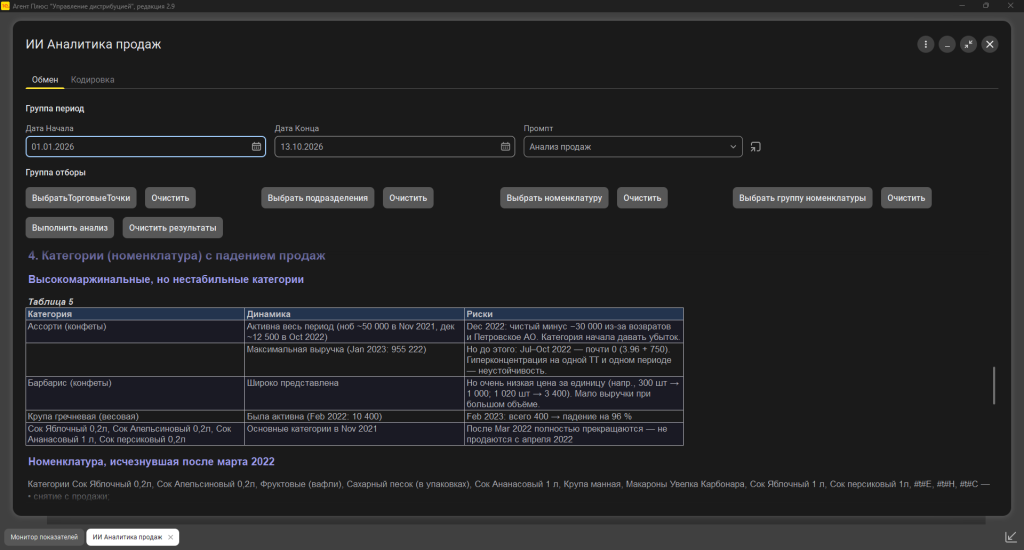Open calendar picker for Дата Начала

click(x=256, y=146)
